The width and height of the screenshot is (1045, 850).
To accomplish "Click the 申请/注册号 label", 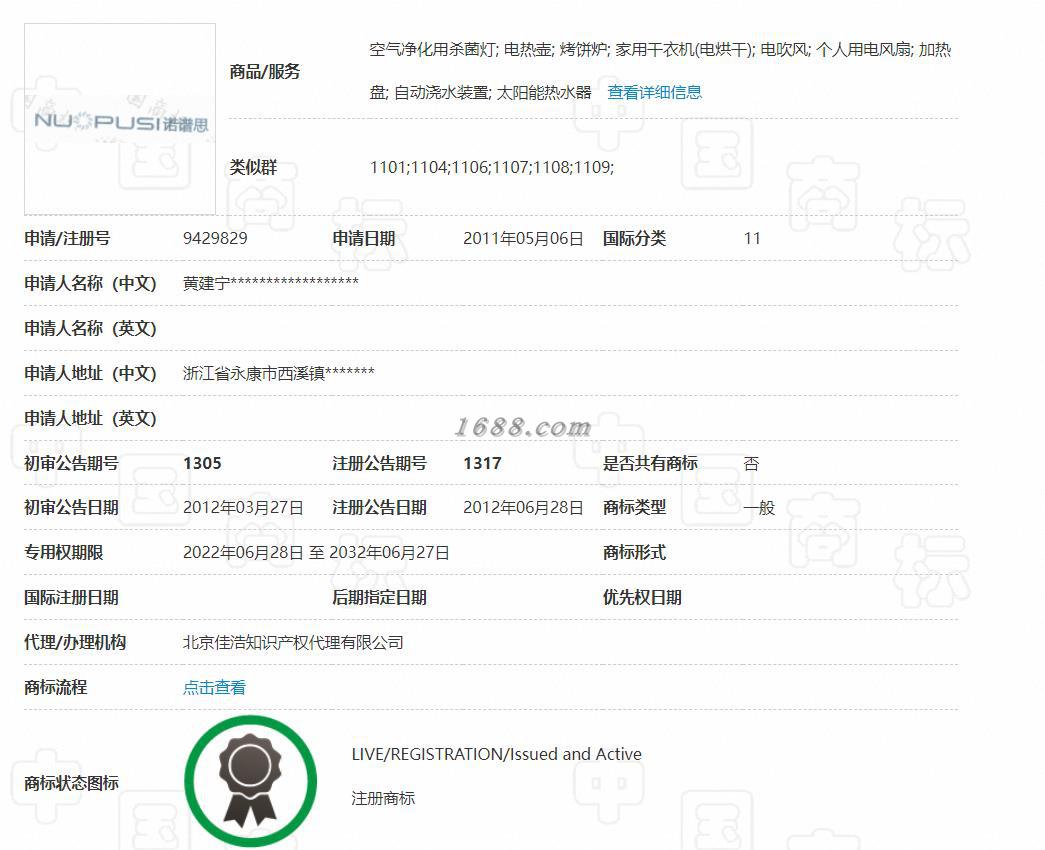I will point(67,239).
